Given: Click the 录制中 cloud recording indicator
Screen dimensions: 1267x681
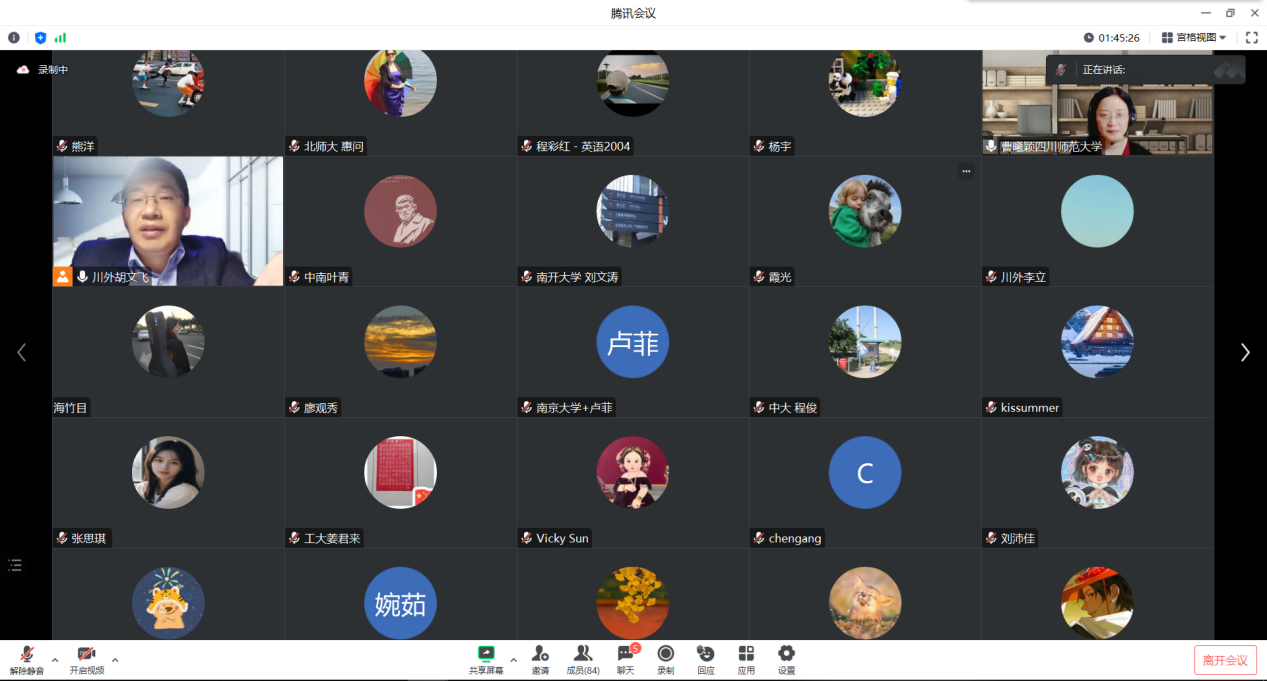Looking at the screenshot, I should pos(43,70).
